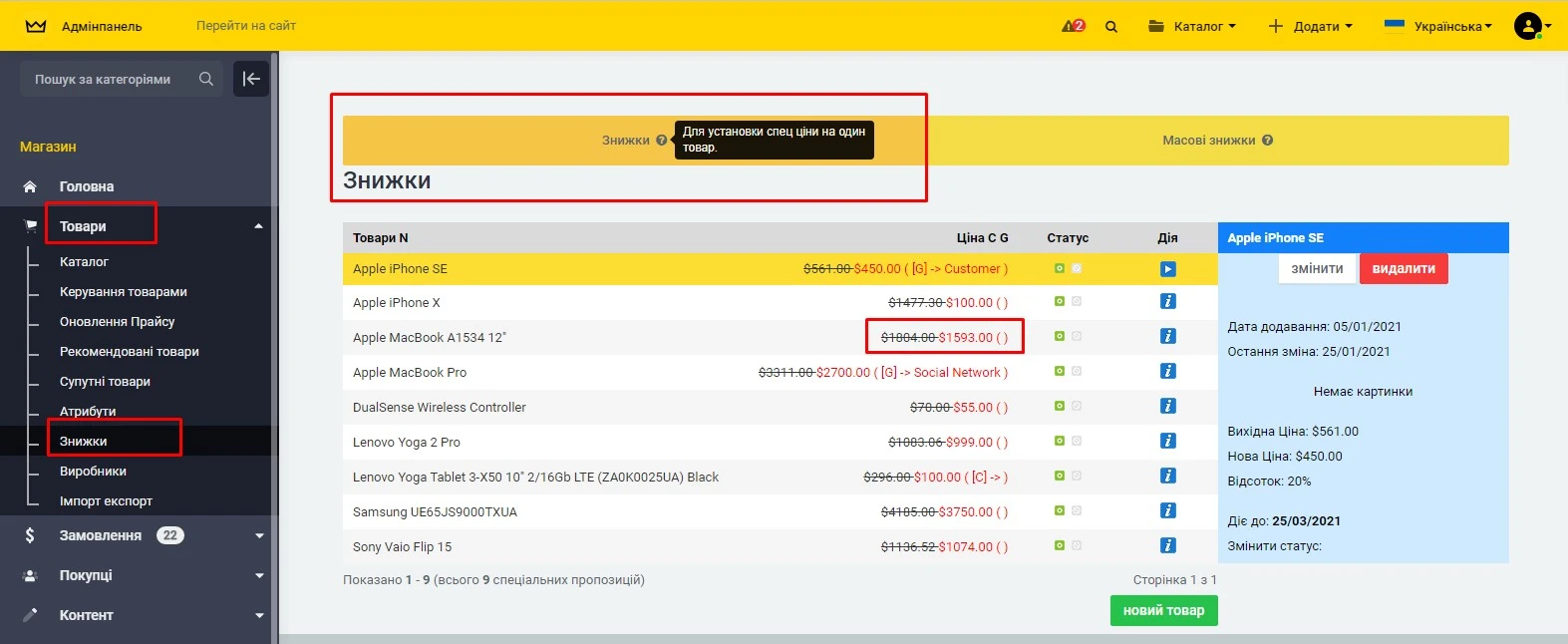Toggle green active status for Samsung UE65JS9000TXUA

(x=1059, y=510)
